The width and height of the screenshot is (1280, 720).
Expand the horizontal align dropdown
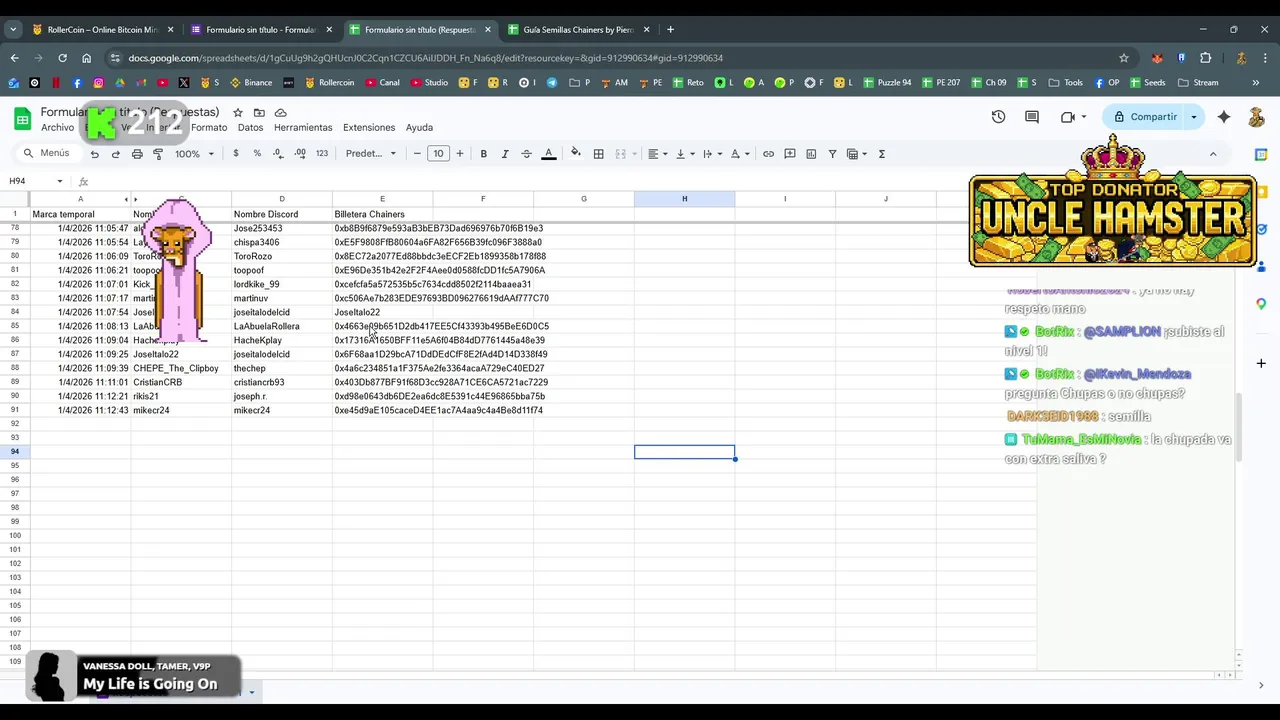coord(657,154)
